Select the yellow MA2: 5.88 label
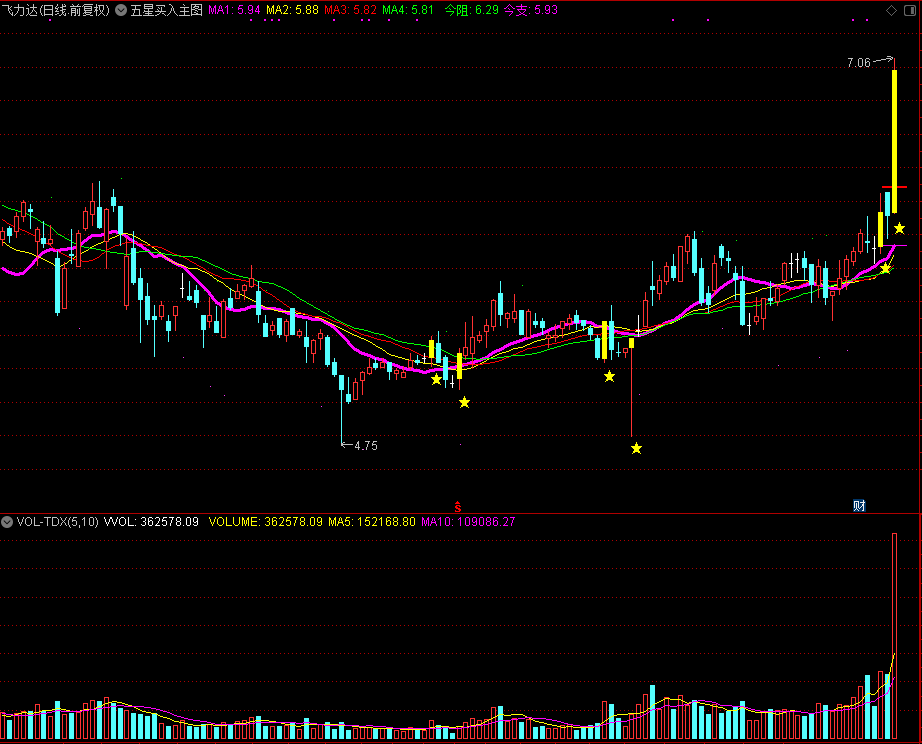Viewport: 922px width, 744px height. point(292,10)
